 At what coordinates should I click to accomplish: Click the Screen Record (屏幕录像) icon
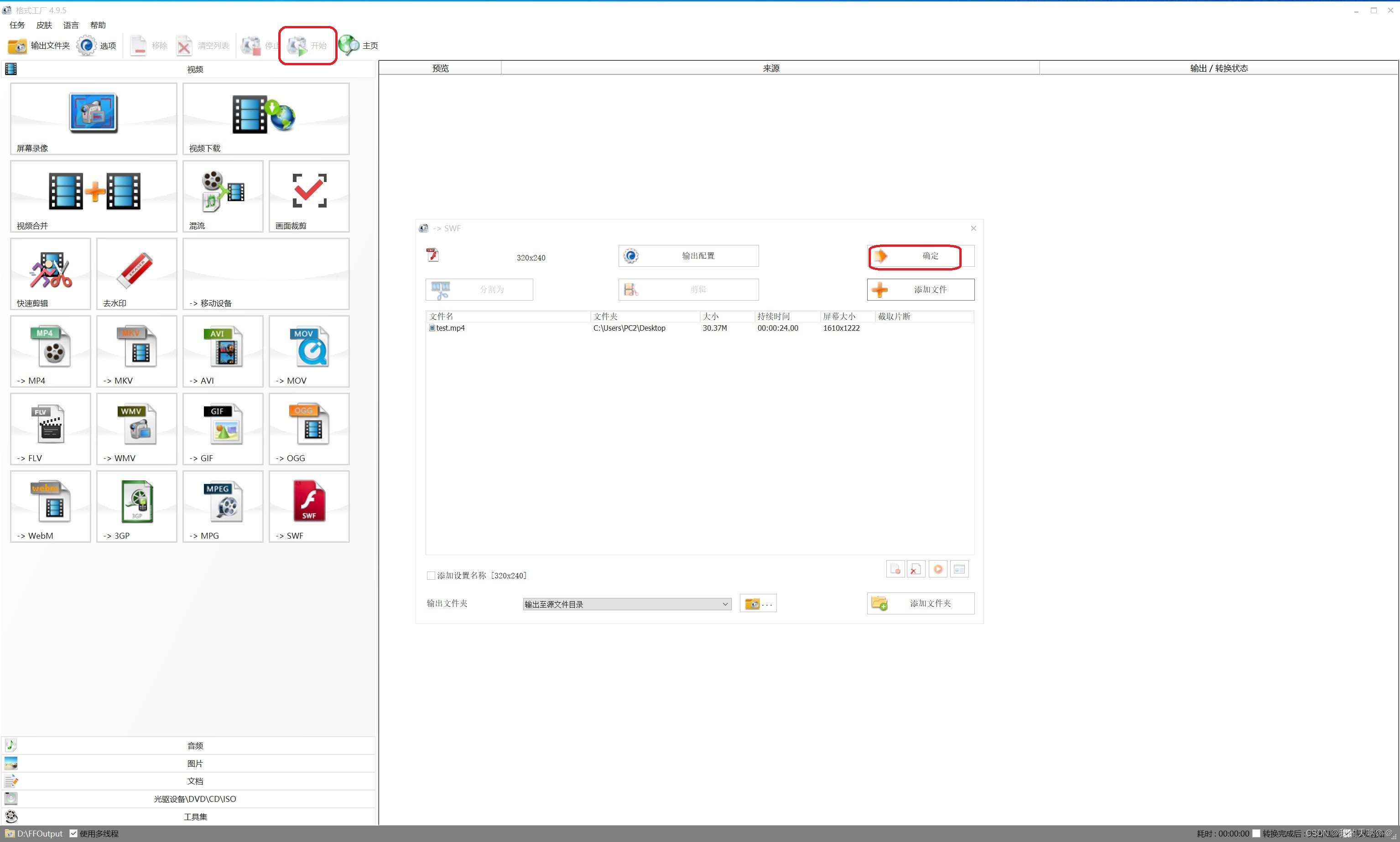tap(93, 113)
